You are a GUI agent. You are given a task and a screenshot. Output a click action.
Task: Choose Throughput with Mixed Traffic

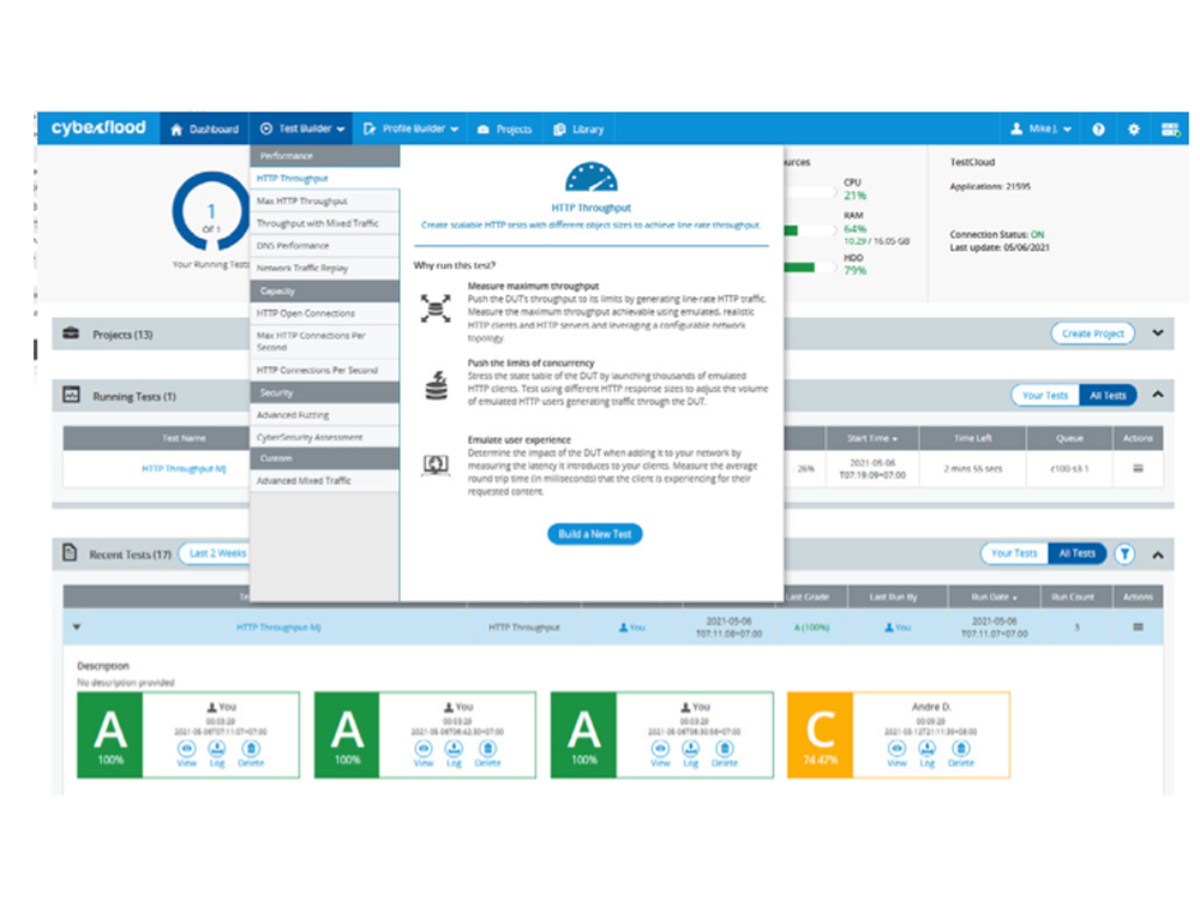coord(325,223)
